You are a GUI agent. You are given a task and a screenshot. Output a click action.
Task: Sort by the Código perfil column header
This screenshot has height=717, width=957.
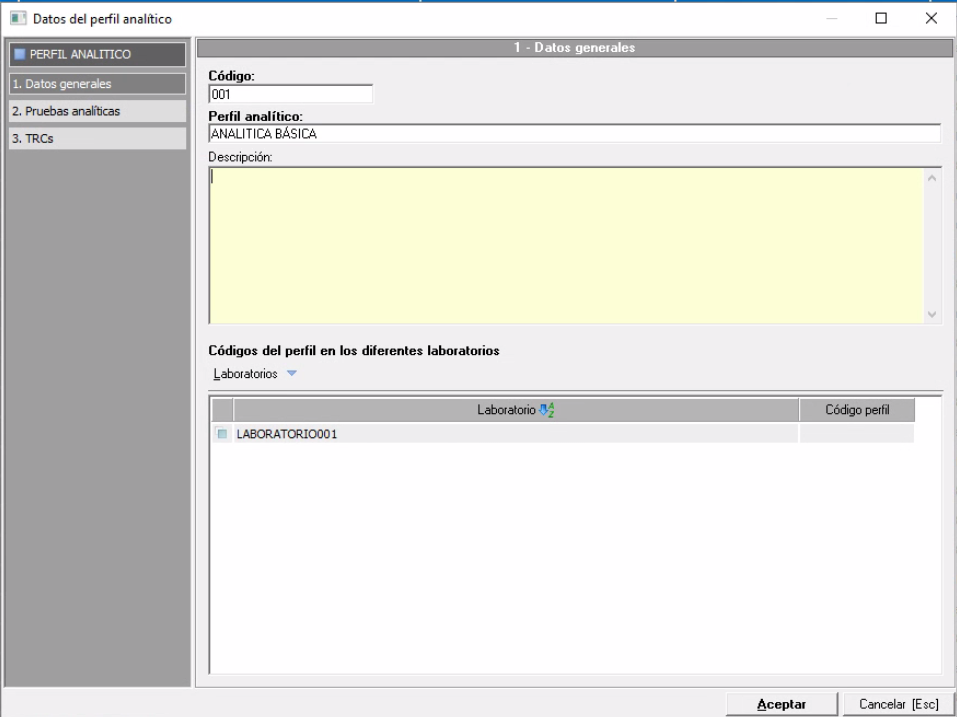click(856, 408)
